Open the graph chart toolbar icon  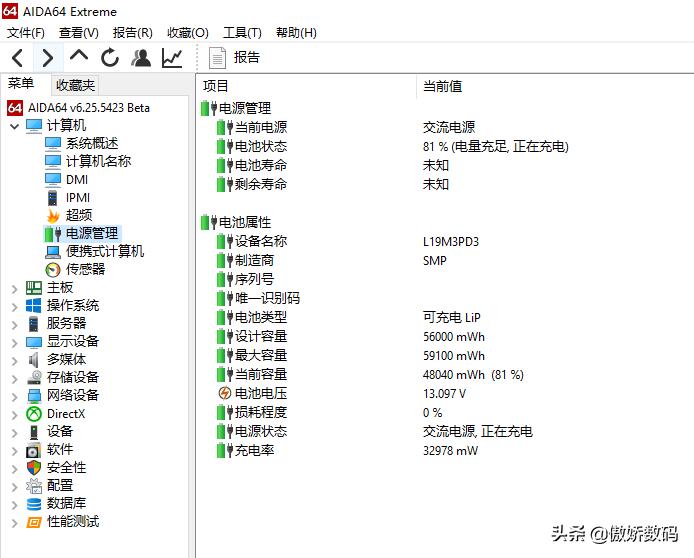pyautogui.click(x=172, y=58)
